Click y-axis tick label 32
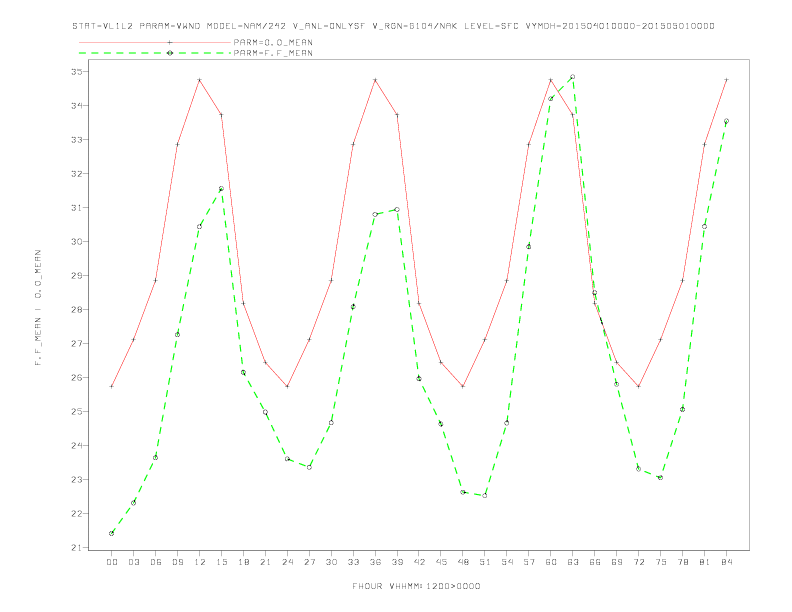The height and width of the screenshot is (612, 792). point(77,174)
